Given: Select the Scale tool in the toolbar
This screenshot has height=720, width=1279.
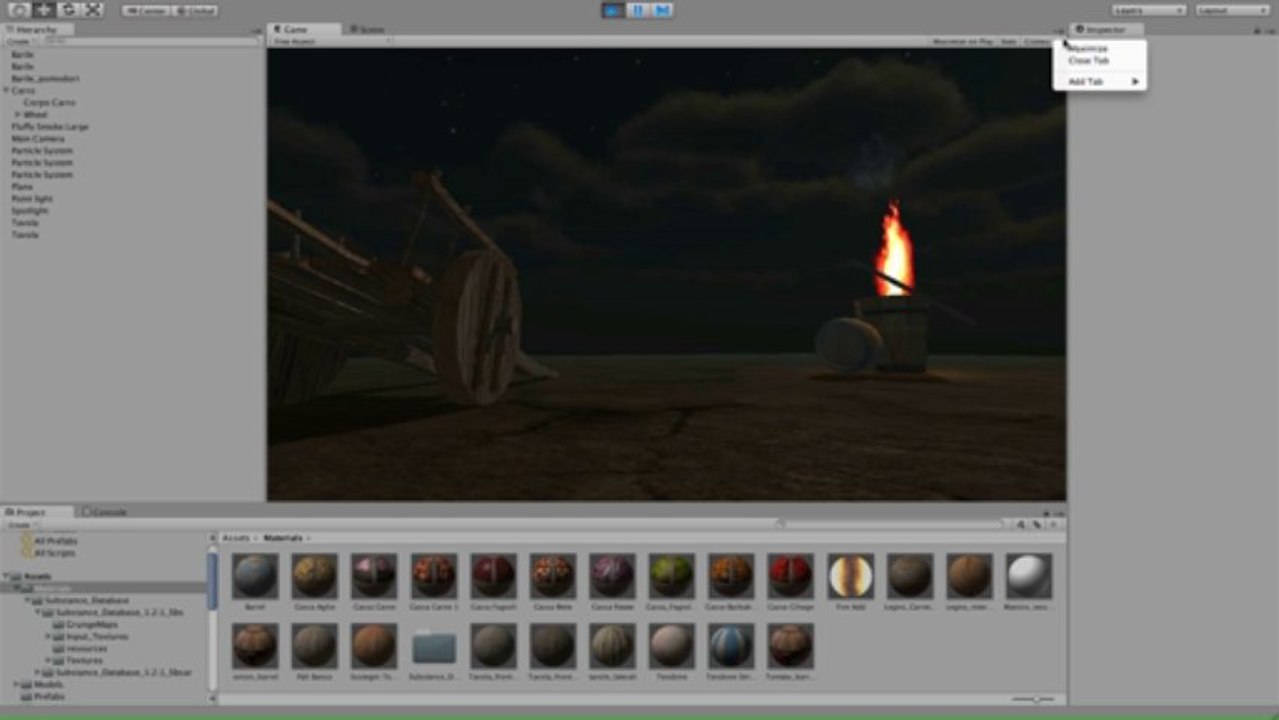Looking at the screenshot, I should point(92,10).
